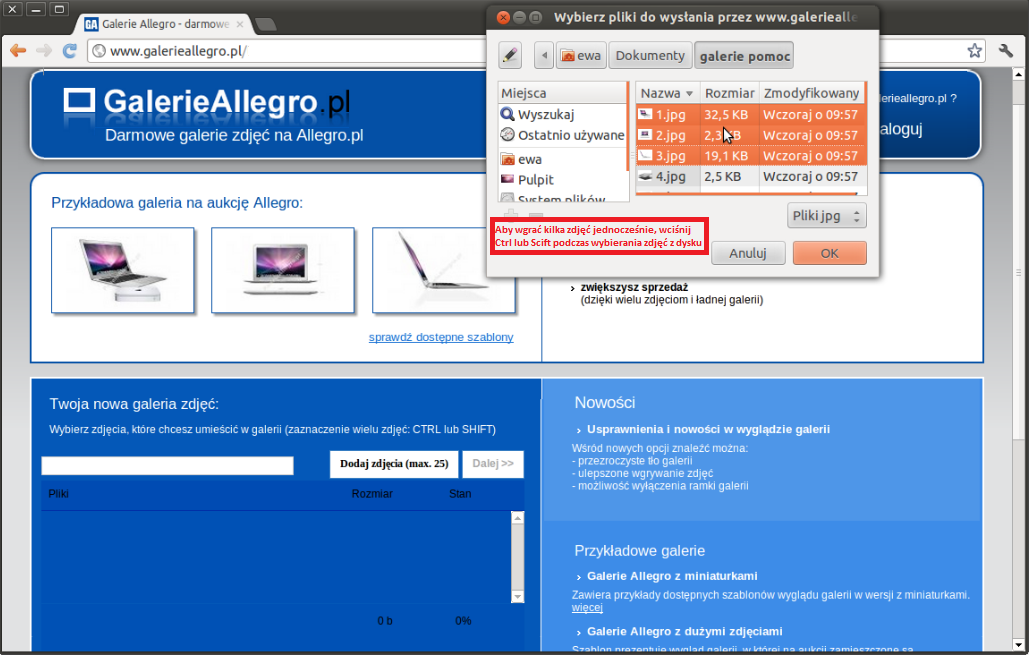Confirm file selection with OK
This screenshot has height=655, width=1029.
click(830, 253)
